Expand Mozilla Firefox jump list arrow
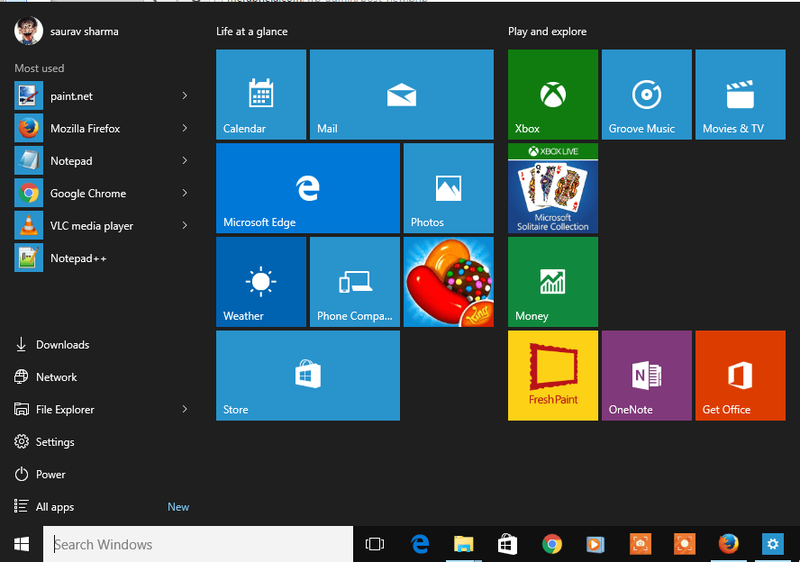The image size is (800, 562). [x=185, y=129]
